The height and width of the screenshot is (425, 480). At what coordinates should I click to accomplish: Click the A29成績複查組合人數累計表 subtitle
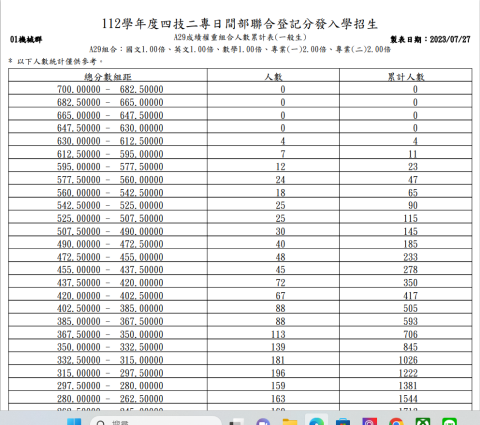pyautogui.click(x=240, y=37)
